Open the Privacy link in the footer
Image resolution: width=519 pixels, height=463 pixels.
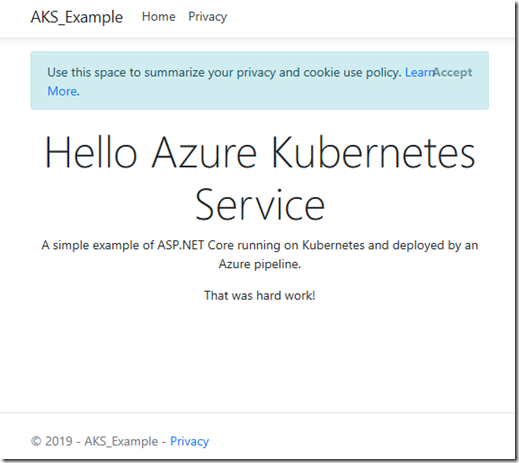[x=189, y=441]
